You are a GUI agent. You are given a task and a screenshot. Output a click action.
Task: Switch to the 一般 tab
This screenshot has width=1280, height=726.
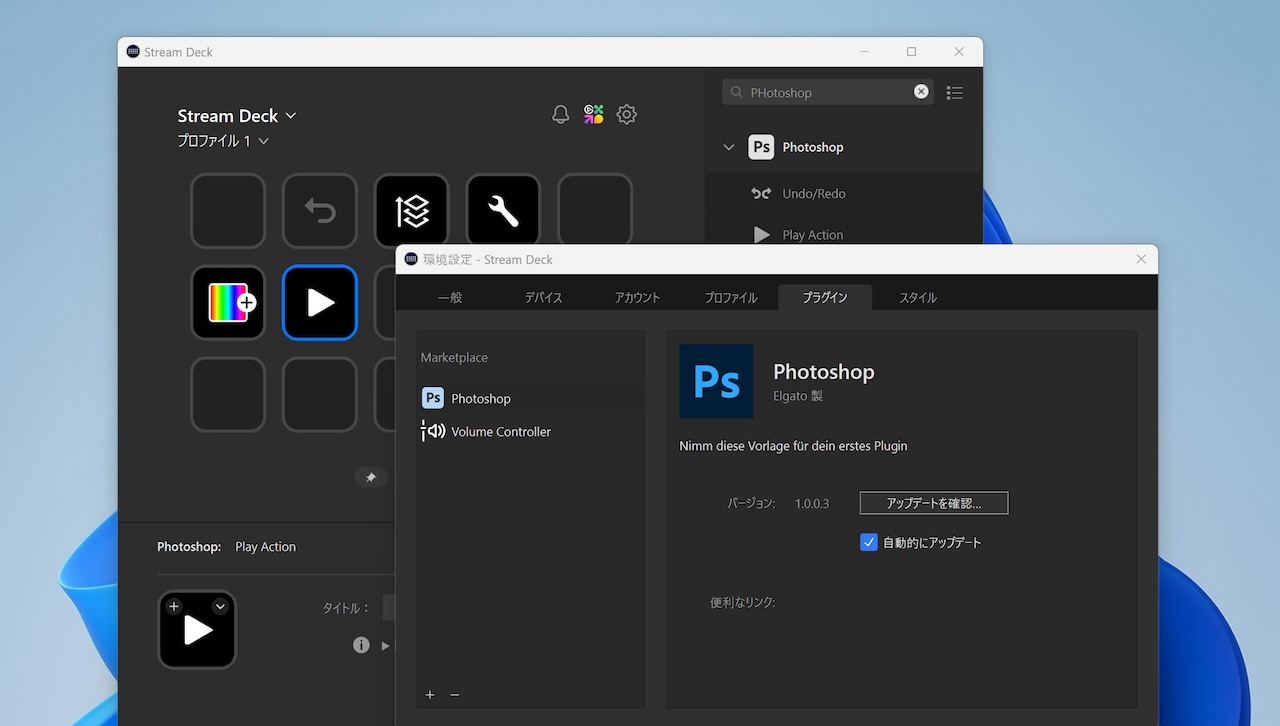[x=450, y=297]
